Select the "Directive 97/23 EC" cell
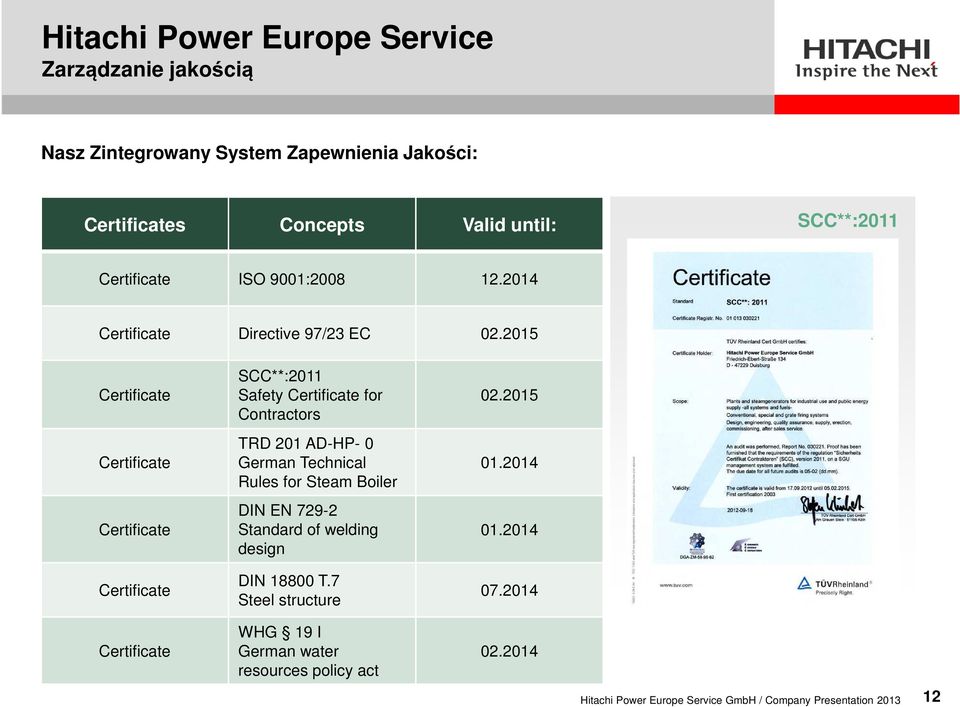 322,334
